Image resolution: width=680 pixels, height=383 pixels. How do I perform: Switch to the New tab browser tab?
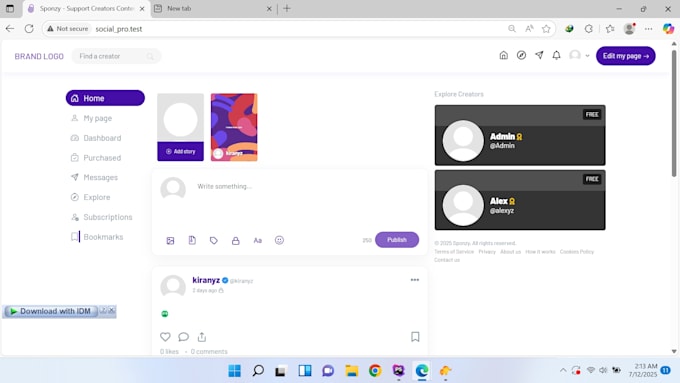point(212,9)
